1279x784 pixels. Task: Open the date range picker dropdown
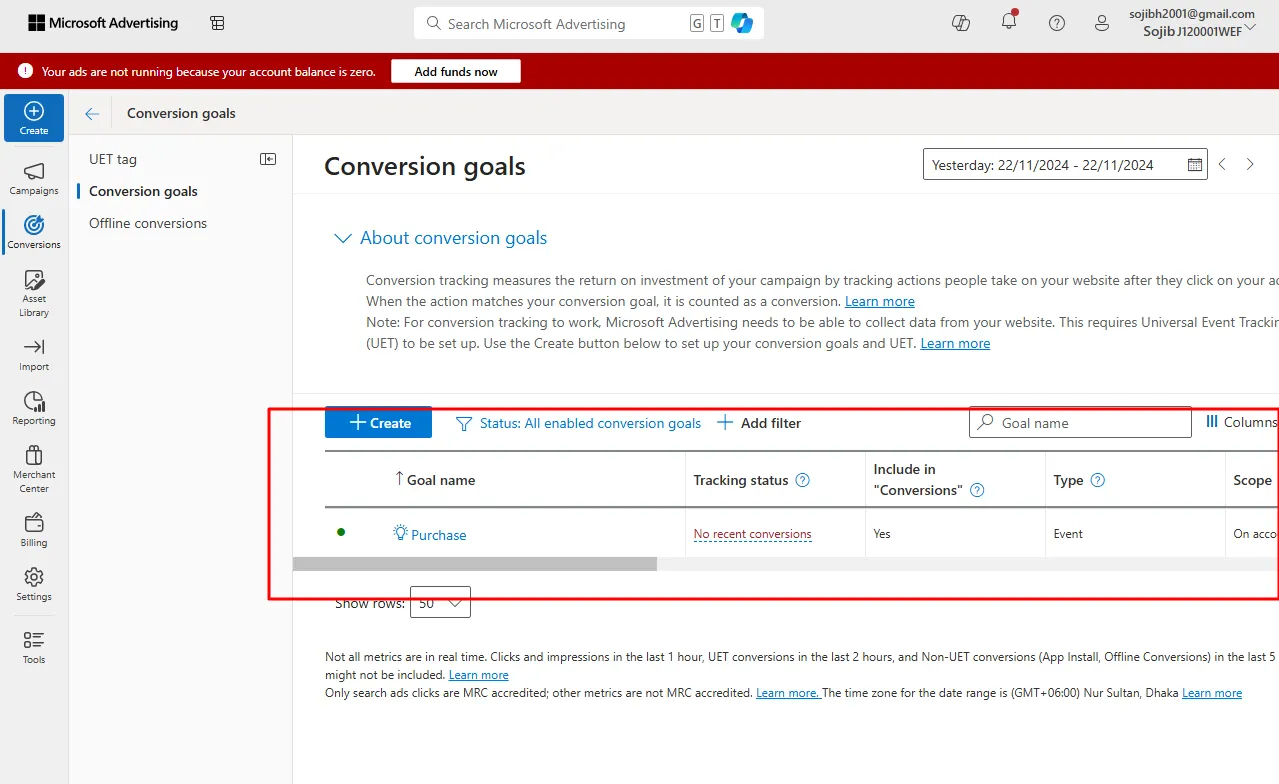[x=1065, y=165]
